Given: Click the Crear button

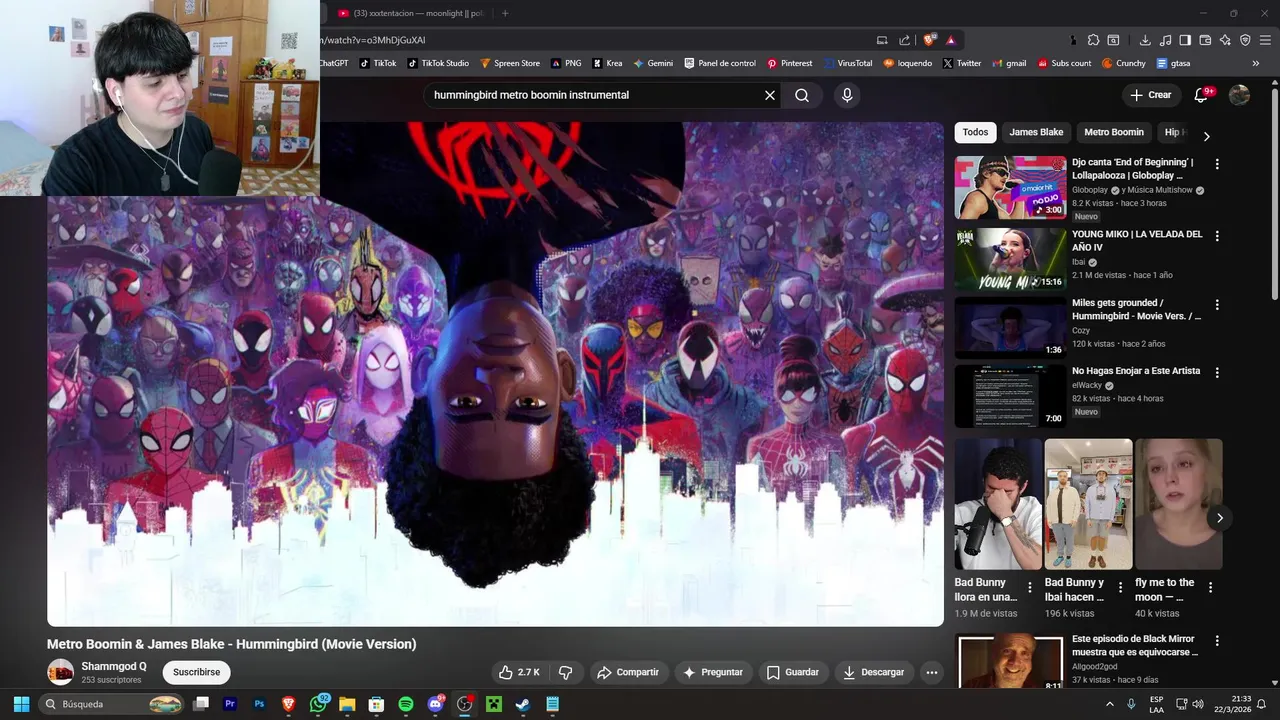Looking at the screenshot, I should 1150,95.
